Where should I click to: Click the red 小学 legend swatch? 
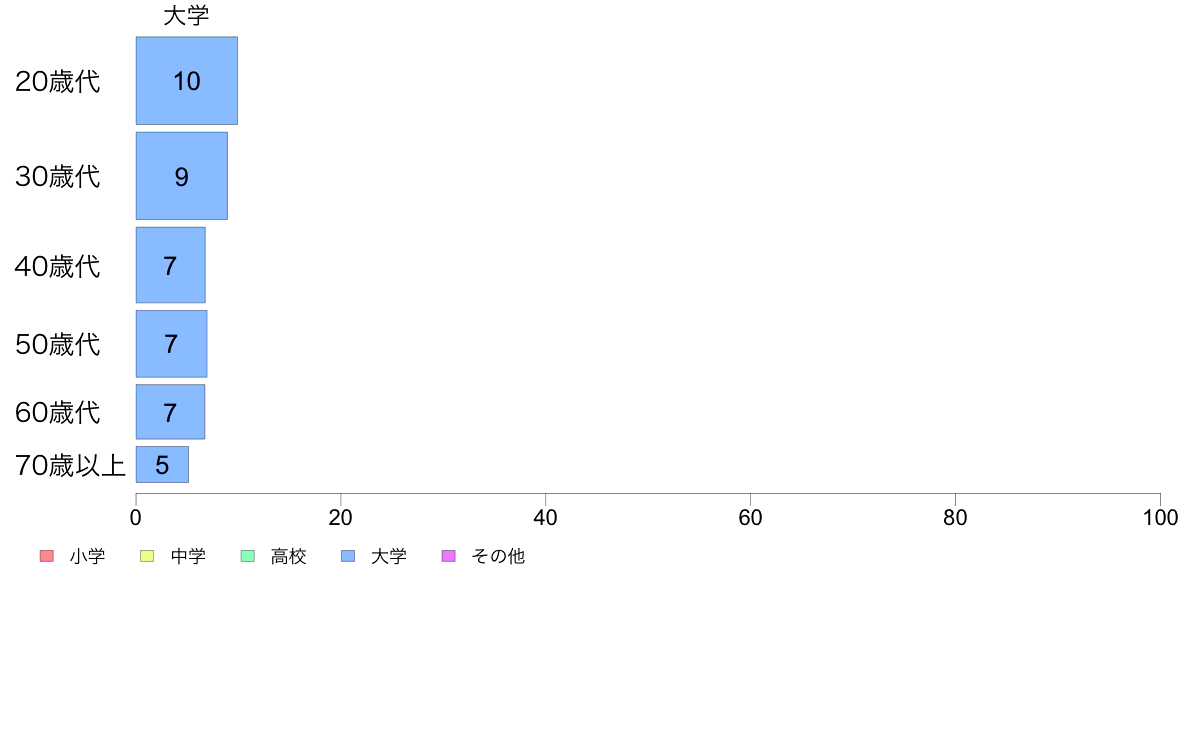point(47,556)
